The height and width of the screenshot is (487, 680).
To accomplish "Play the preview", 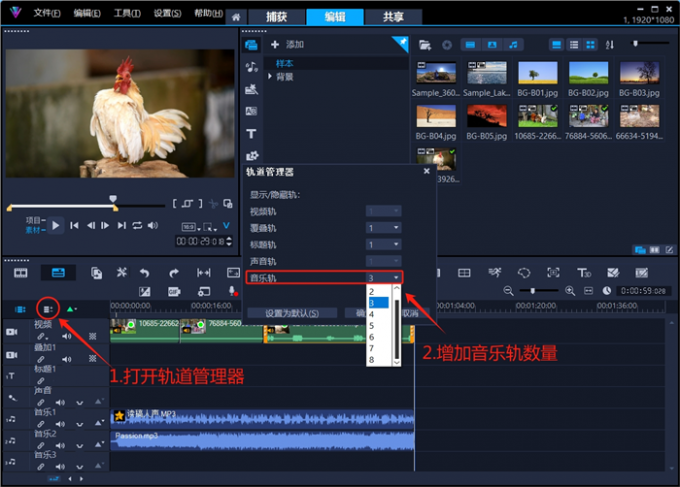I will (56, 226).
